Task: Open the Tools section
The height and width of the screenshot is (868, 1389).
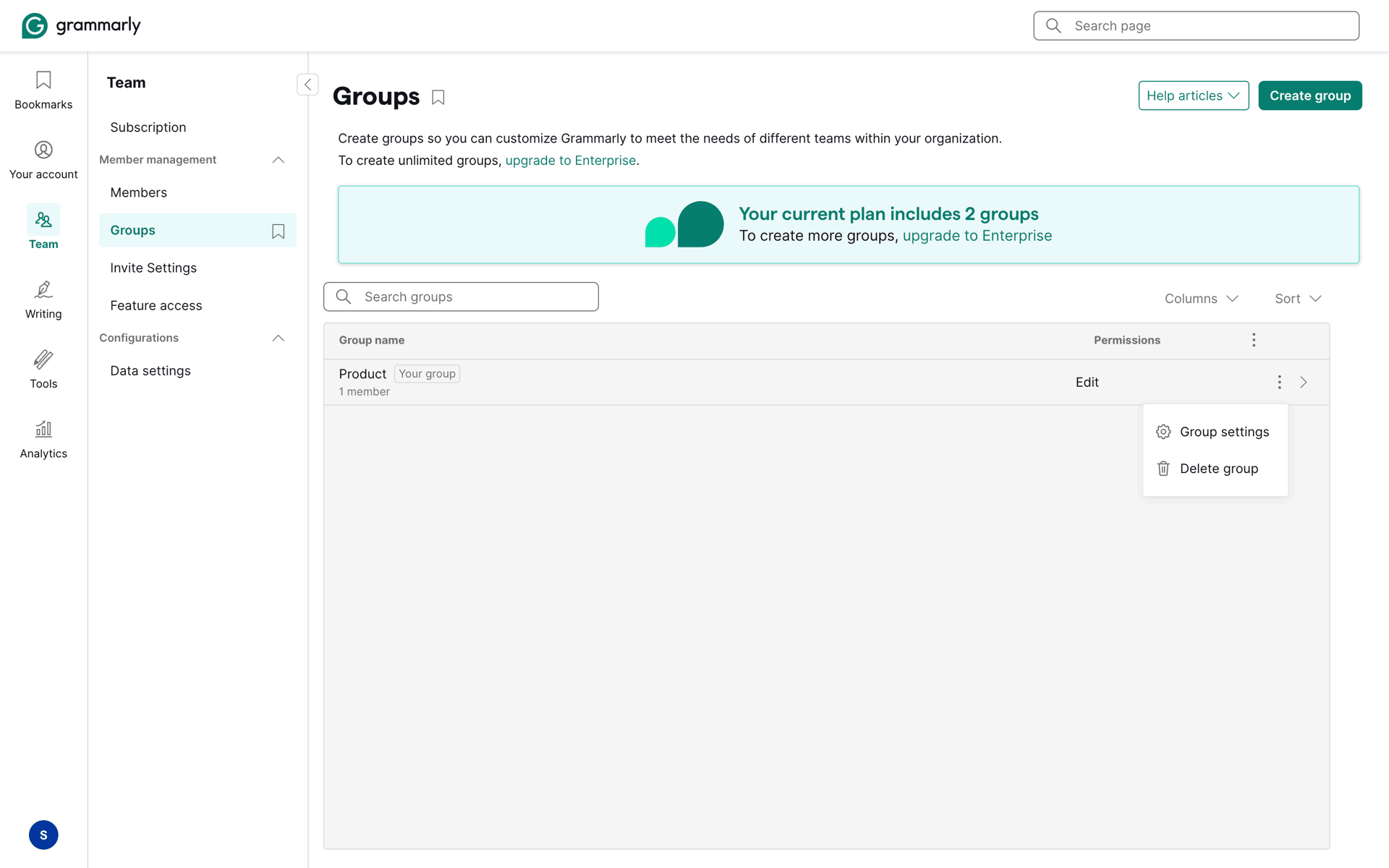Action: 43,370
